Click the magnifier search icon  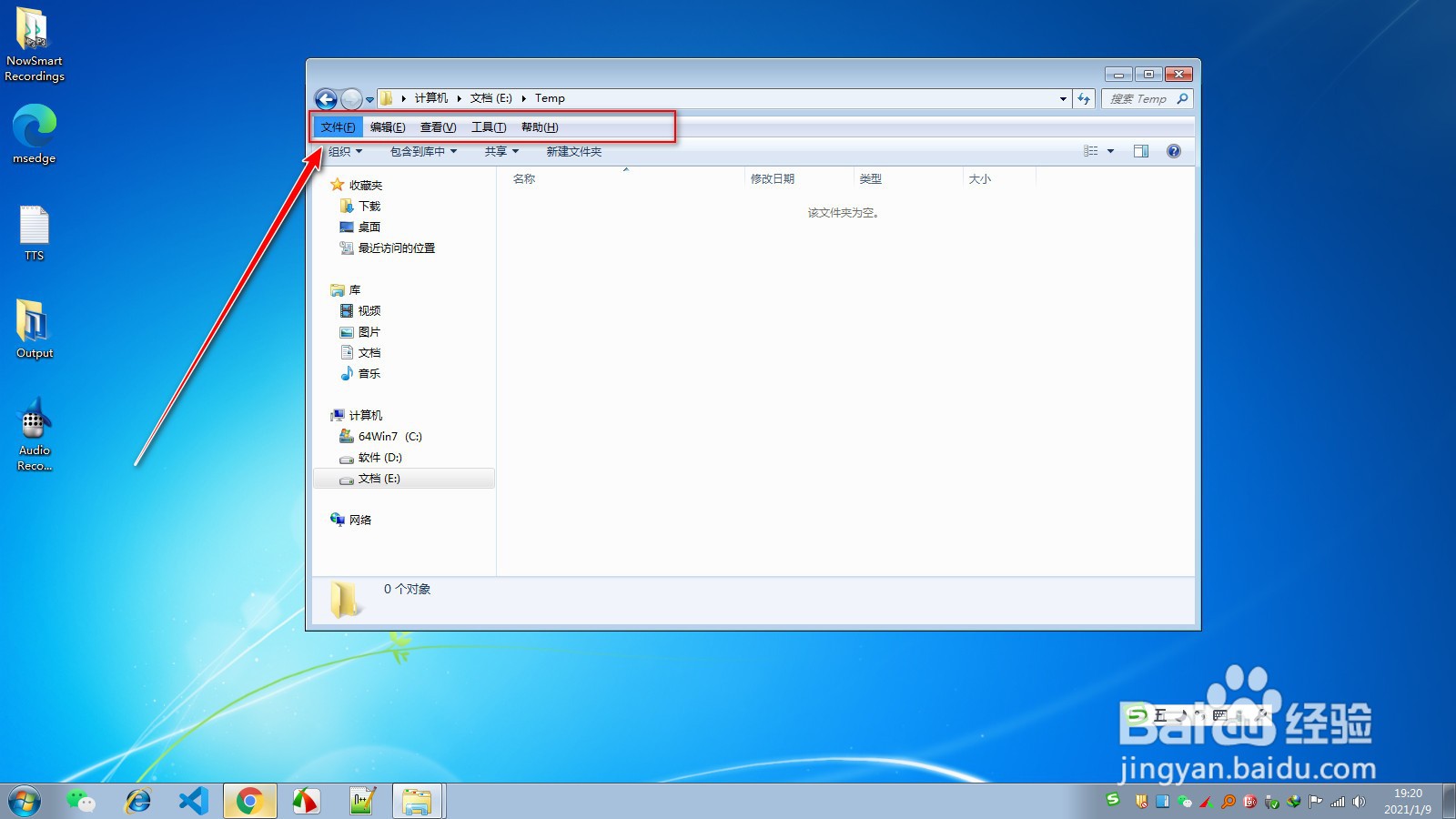[1182, 98]
